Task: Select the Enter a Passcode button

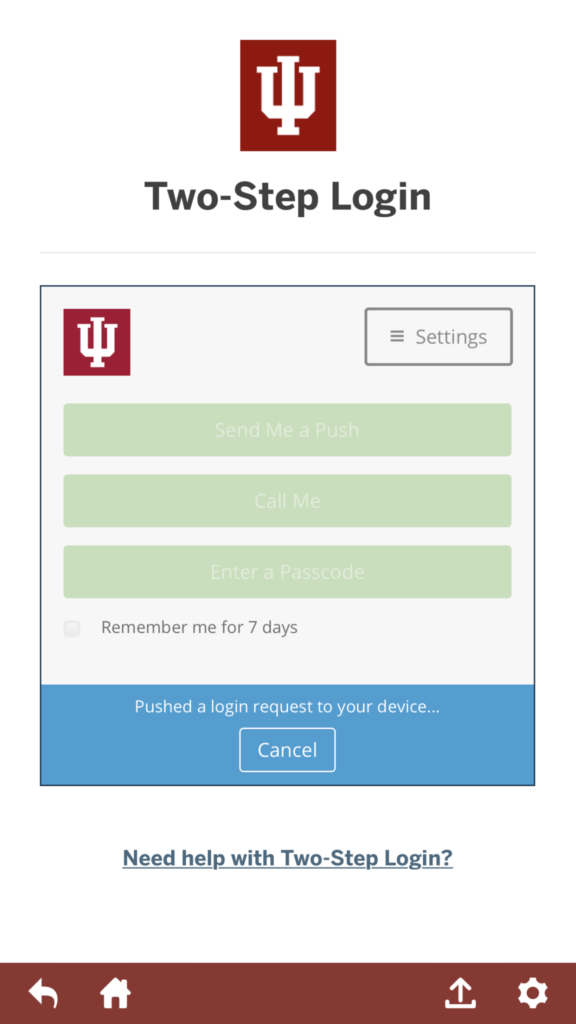Action: pos(287,572)
